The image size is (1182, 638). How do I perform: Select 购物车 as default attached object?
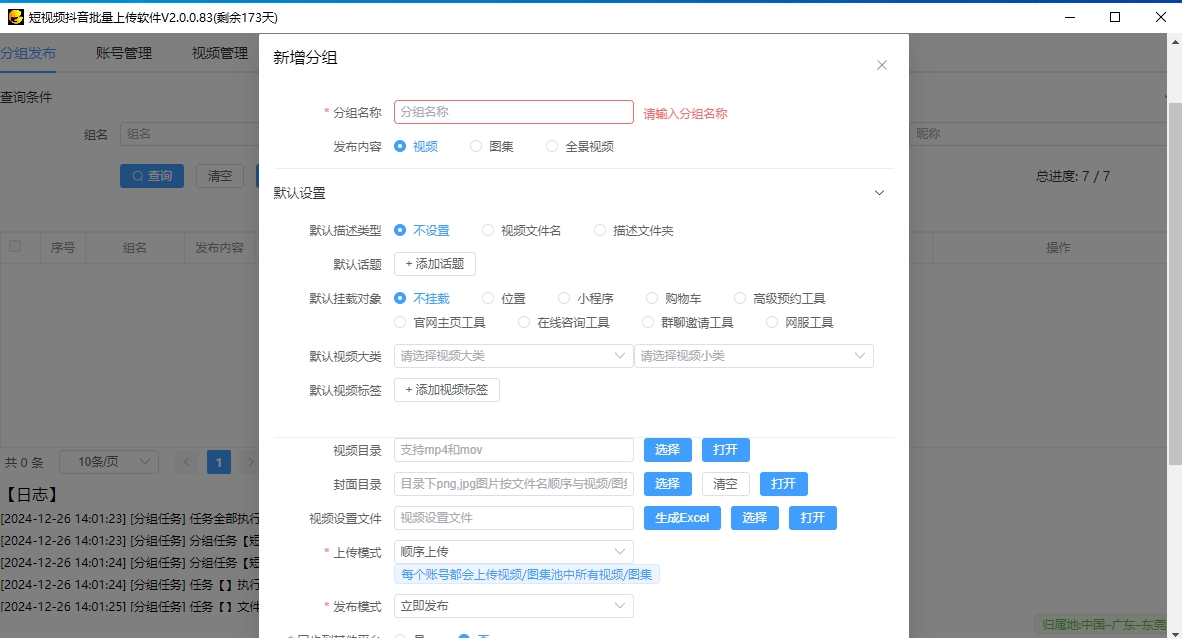[652, 298]
